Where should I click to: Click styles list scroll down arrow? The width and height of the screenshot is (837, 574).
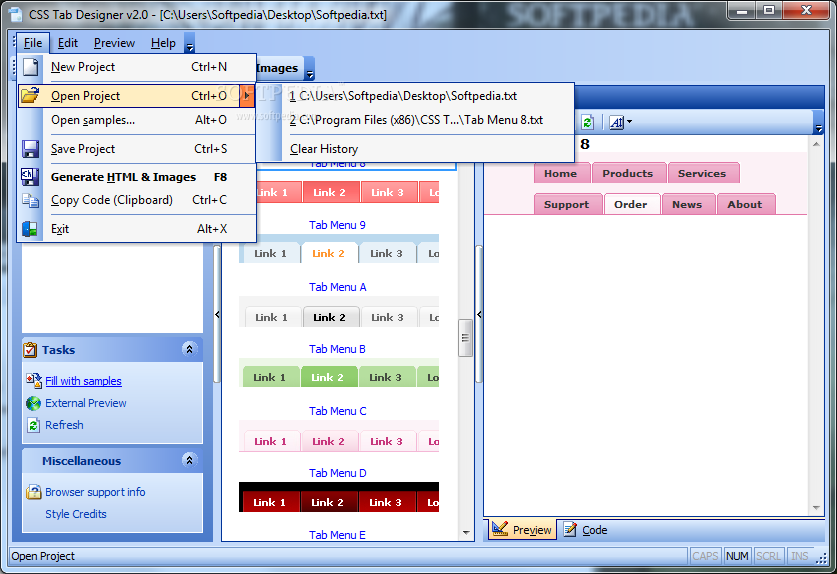click(466, 532)
